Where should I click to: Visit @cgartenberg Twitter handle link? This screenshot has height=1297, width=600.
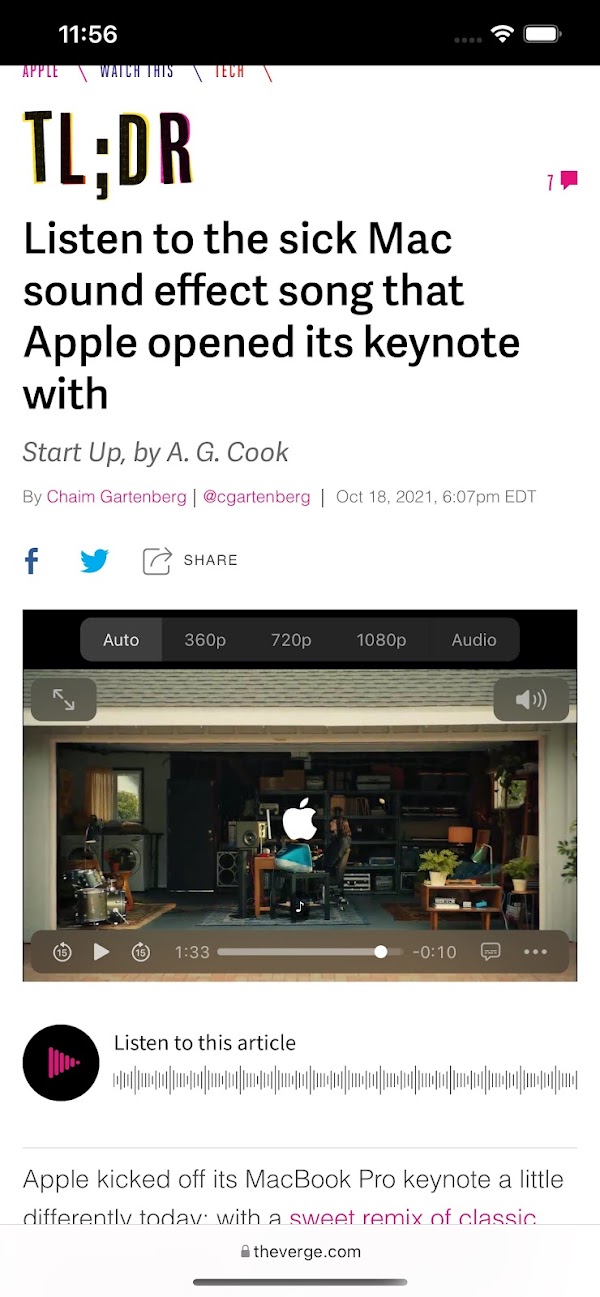(x=257, y=497)
